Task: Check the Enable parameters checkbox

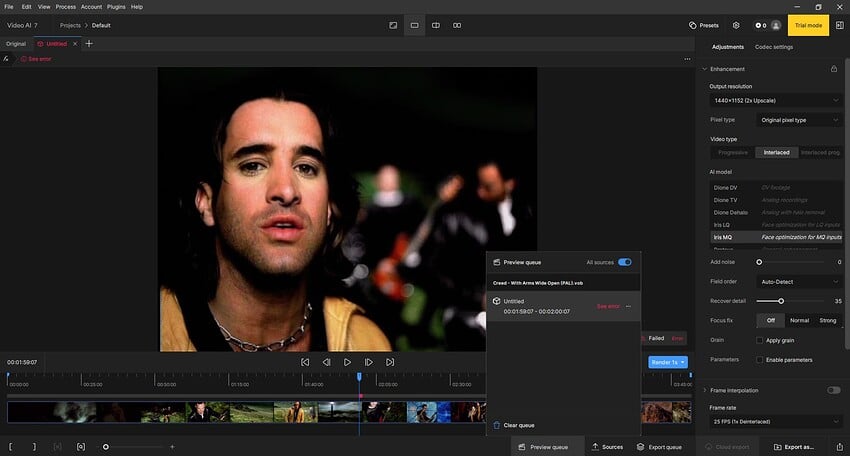Action: tap(759, 360)
